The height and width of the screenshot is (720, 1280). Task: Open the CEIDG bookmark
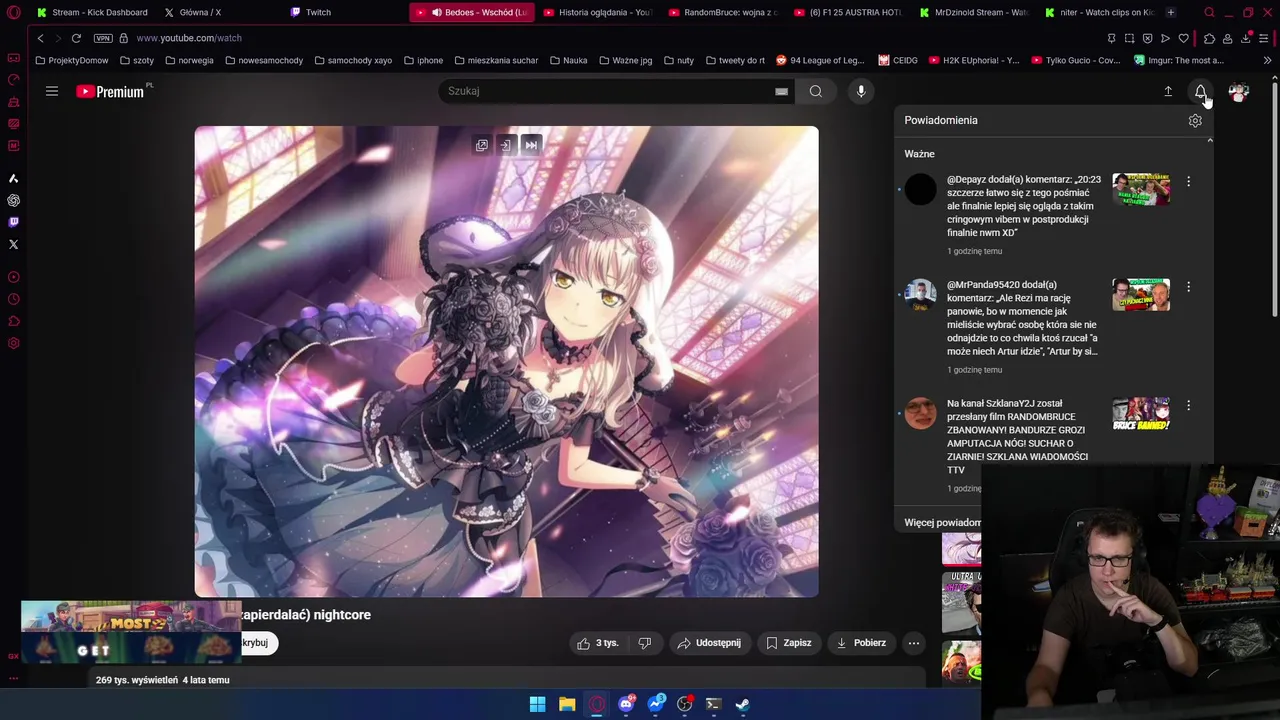click(898, 60)
